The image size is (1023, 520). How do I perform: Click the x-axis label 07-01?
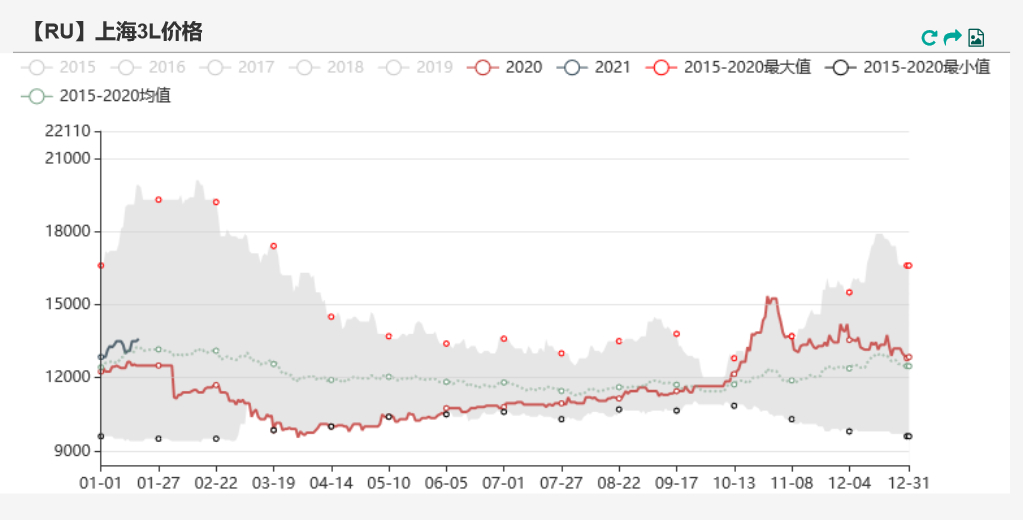coord(504,483)
